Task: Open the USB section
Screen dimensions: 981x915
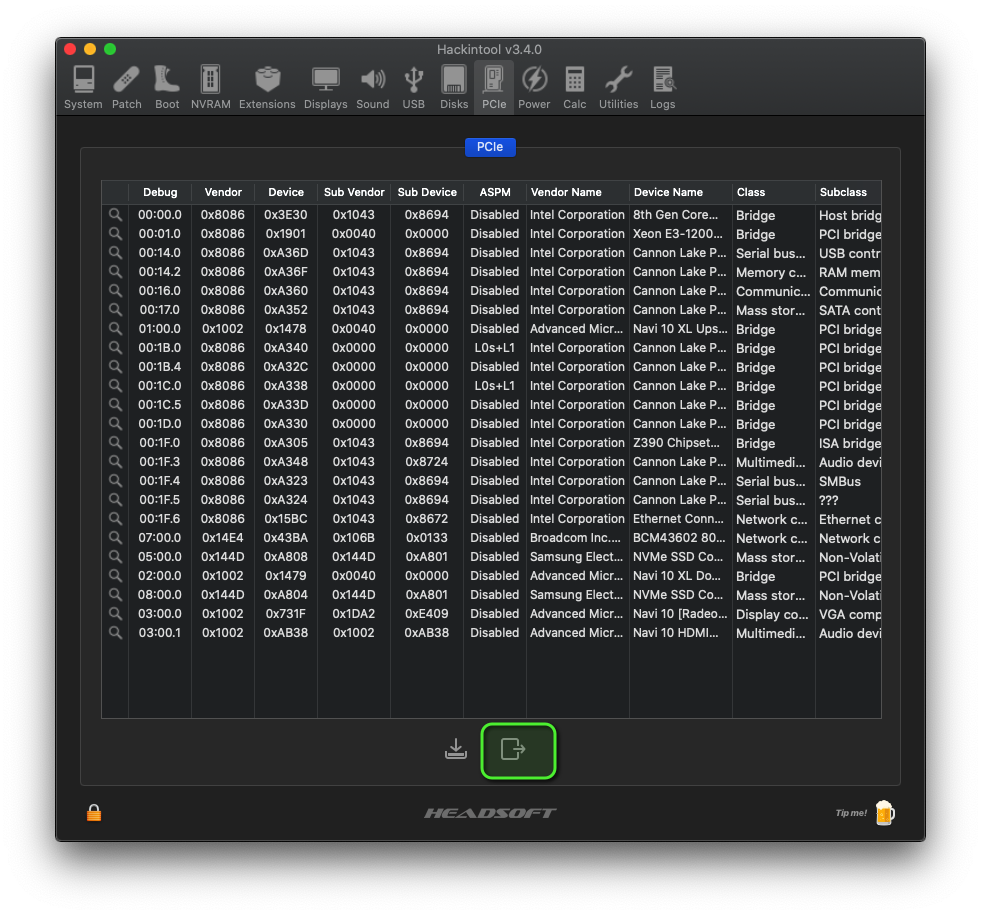Action: 413,87
